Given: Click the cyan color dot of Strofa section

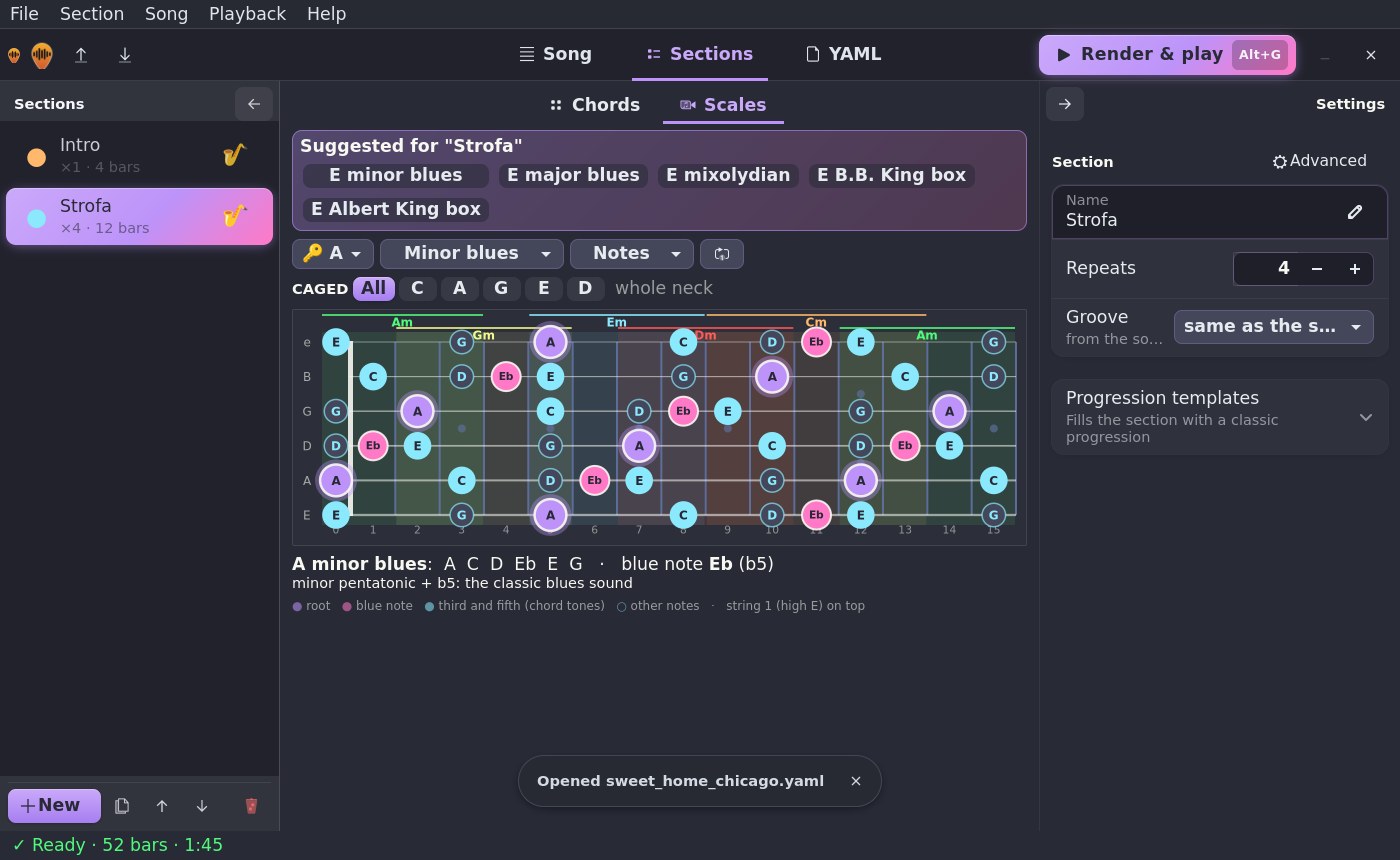Looking at the screenshot, I should (37, 218).
